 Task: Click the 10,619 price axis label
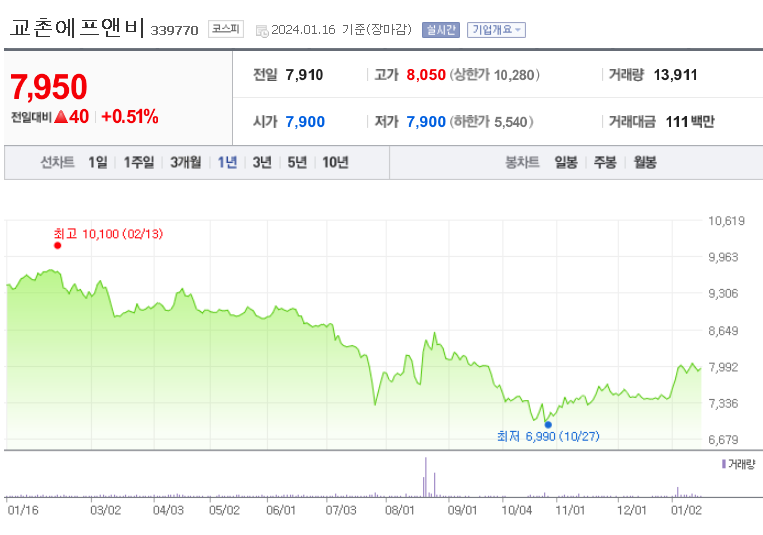pyautogui.click(x=726, y=221)
